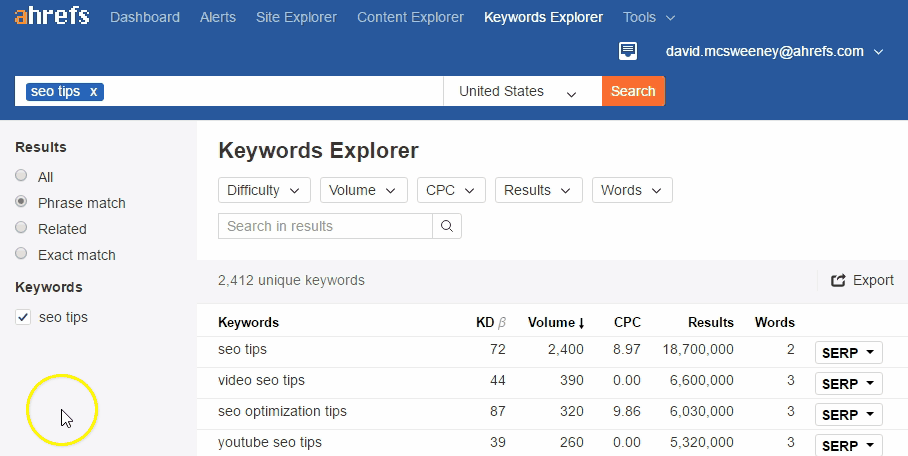The width and height of the screenshot is (908, 456).
Task: Open SERP dropdown for 'seo optimization tips'
Action: (848, 415)
